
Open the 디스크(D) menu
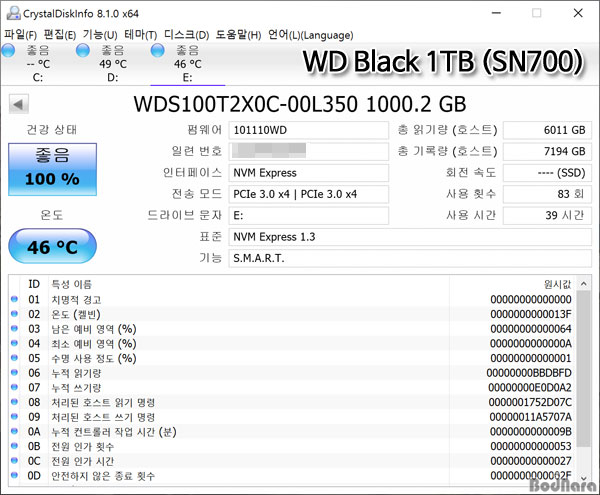186,35
